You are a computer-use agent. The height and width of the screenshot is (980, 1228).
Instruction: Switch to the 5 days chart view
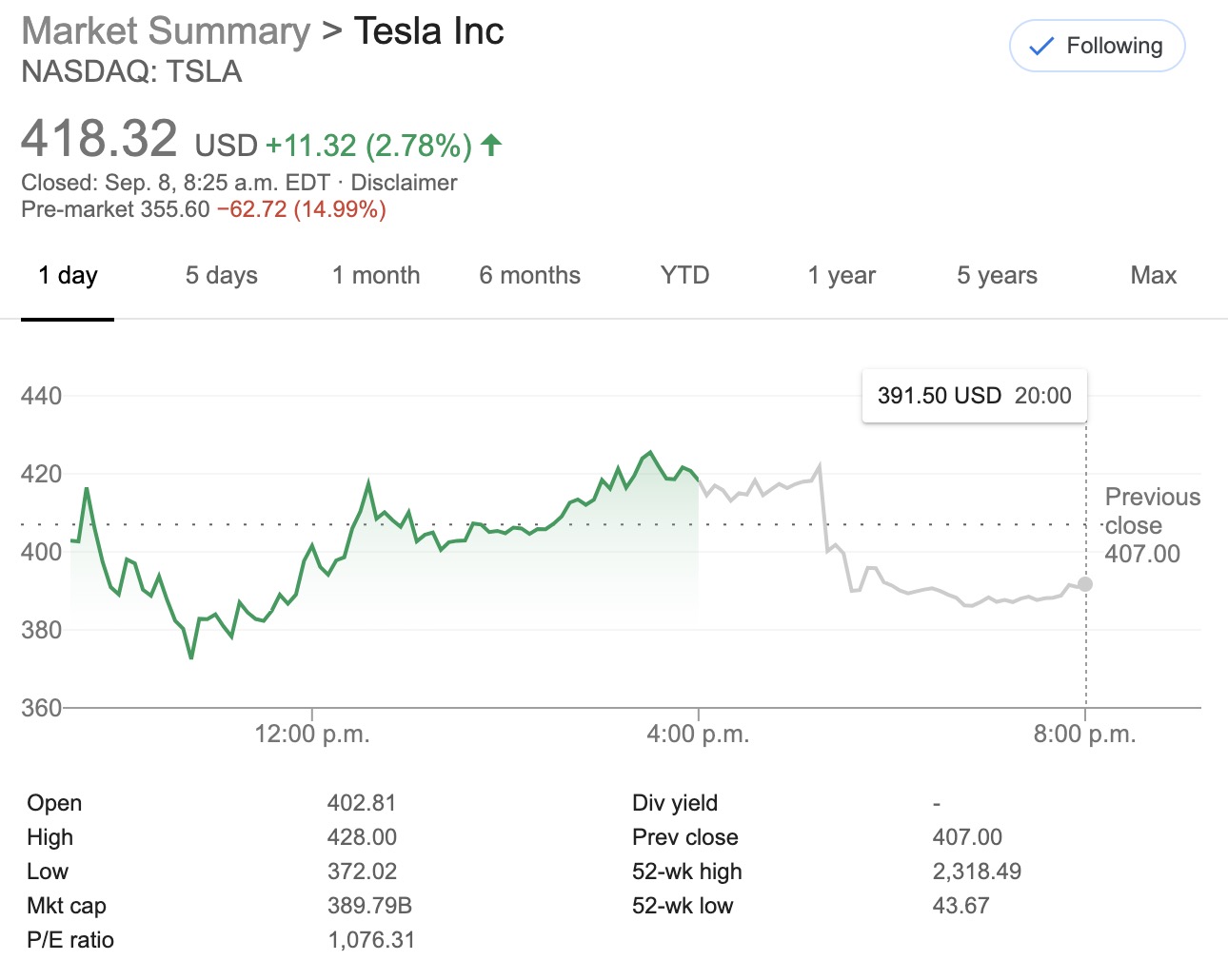pyautogui.click(x=221, y=275)
